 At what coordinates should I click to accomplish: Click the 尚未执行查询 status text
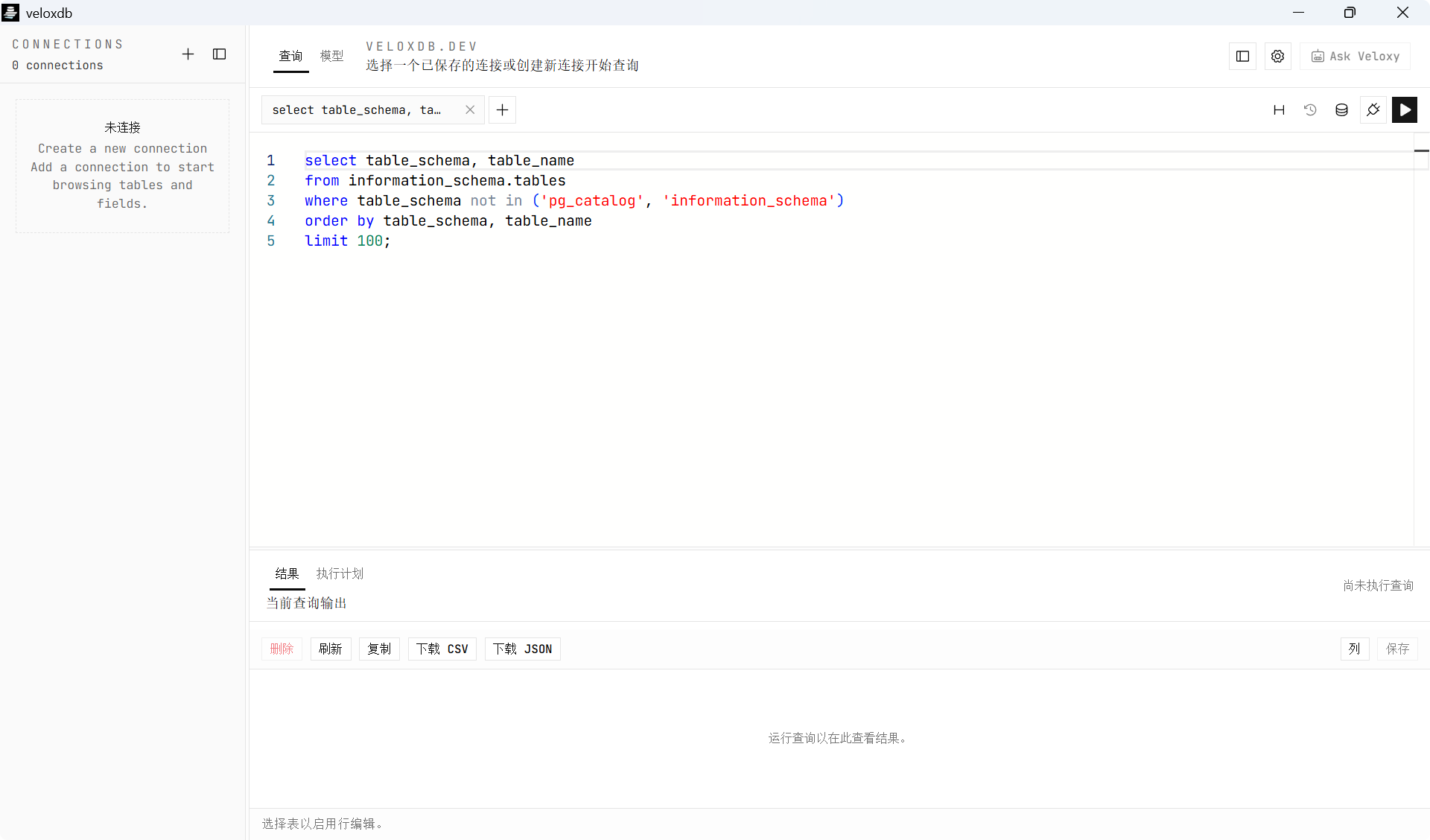(1379, 586)
